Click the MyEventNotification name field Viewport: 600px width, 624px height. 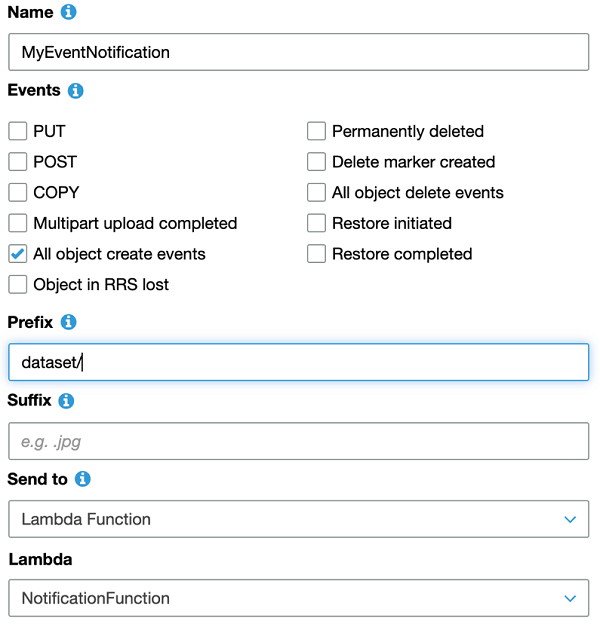point(298,51)
